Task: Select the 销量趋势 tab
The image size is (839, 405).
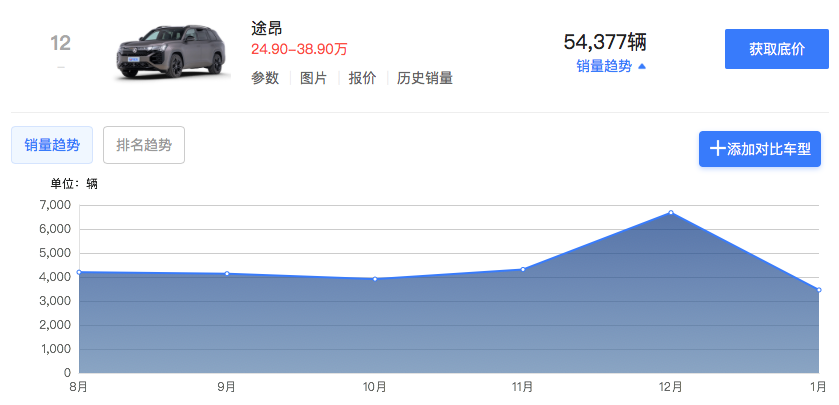Action: pos(52,145)
